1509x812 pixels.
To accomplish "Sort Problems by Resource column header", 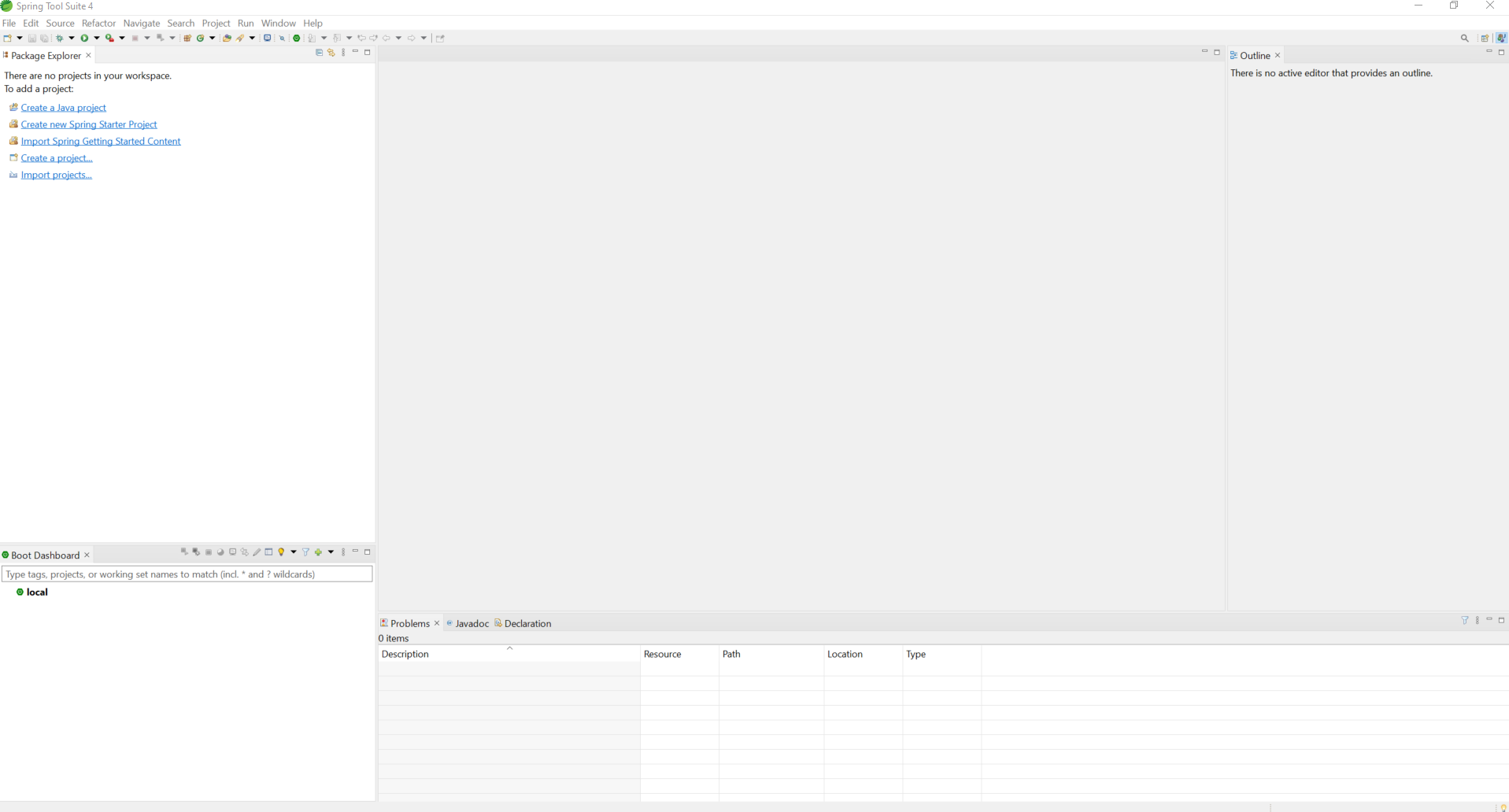I will [x=679, y=654].
